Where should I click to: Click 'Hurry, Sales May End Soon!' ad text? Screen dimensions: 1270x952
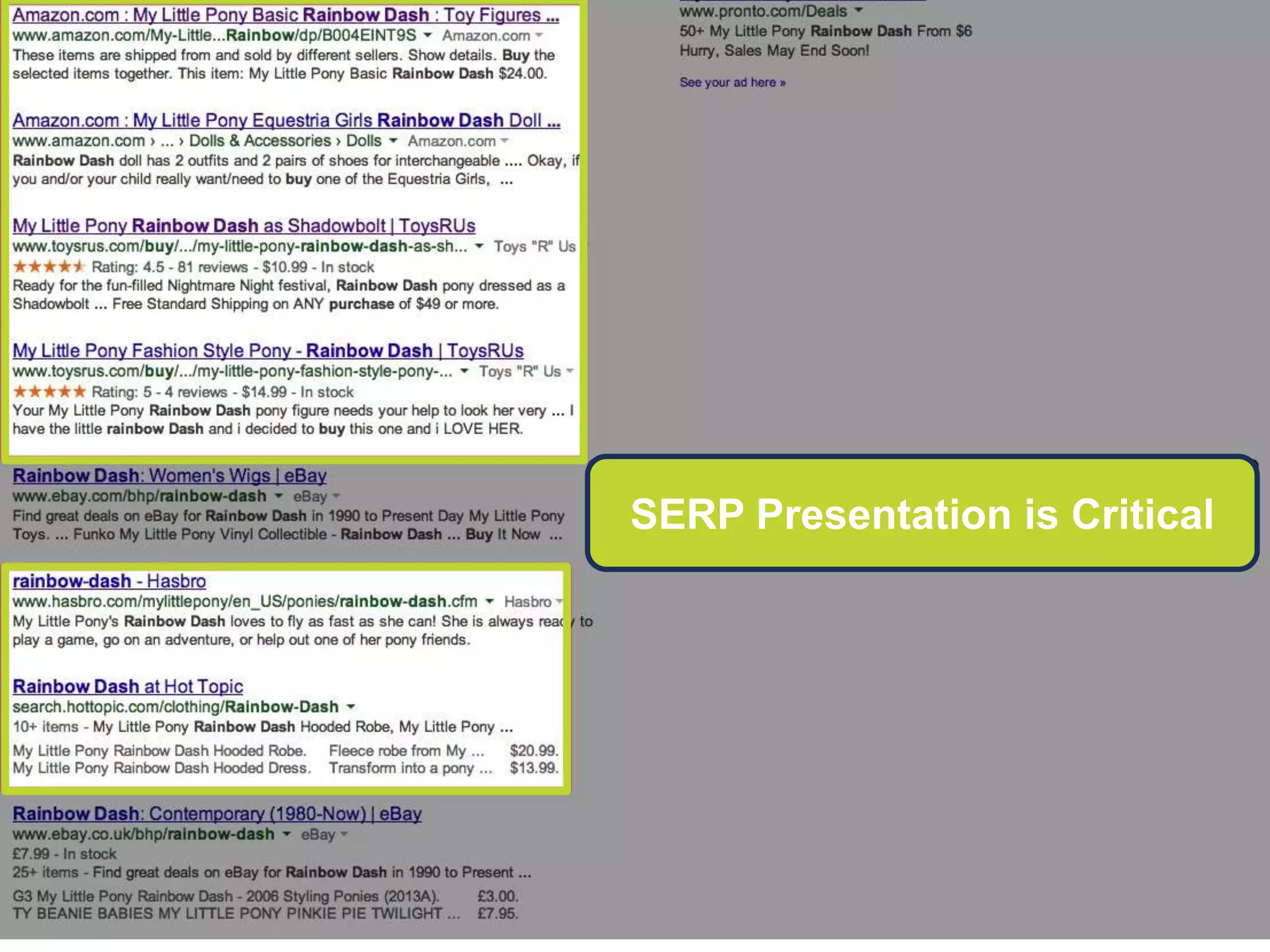point(774,51)
